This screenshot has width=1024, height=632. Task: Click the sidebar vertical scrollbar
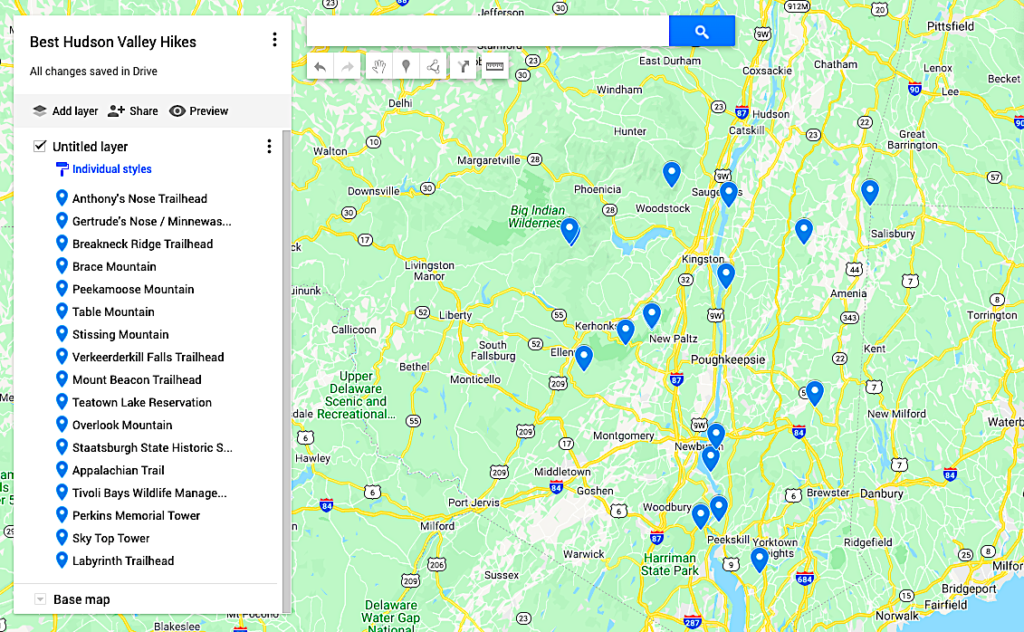[x=285, y=370]
